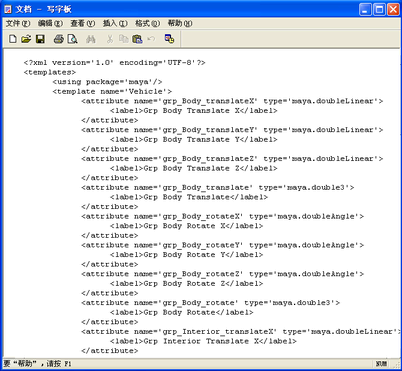Click the WordPad document icon in title bar
Viewport: 402px width, 371px height.
[8, 9]
